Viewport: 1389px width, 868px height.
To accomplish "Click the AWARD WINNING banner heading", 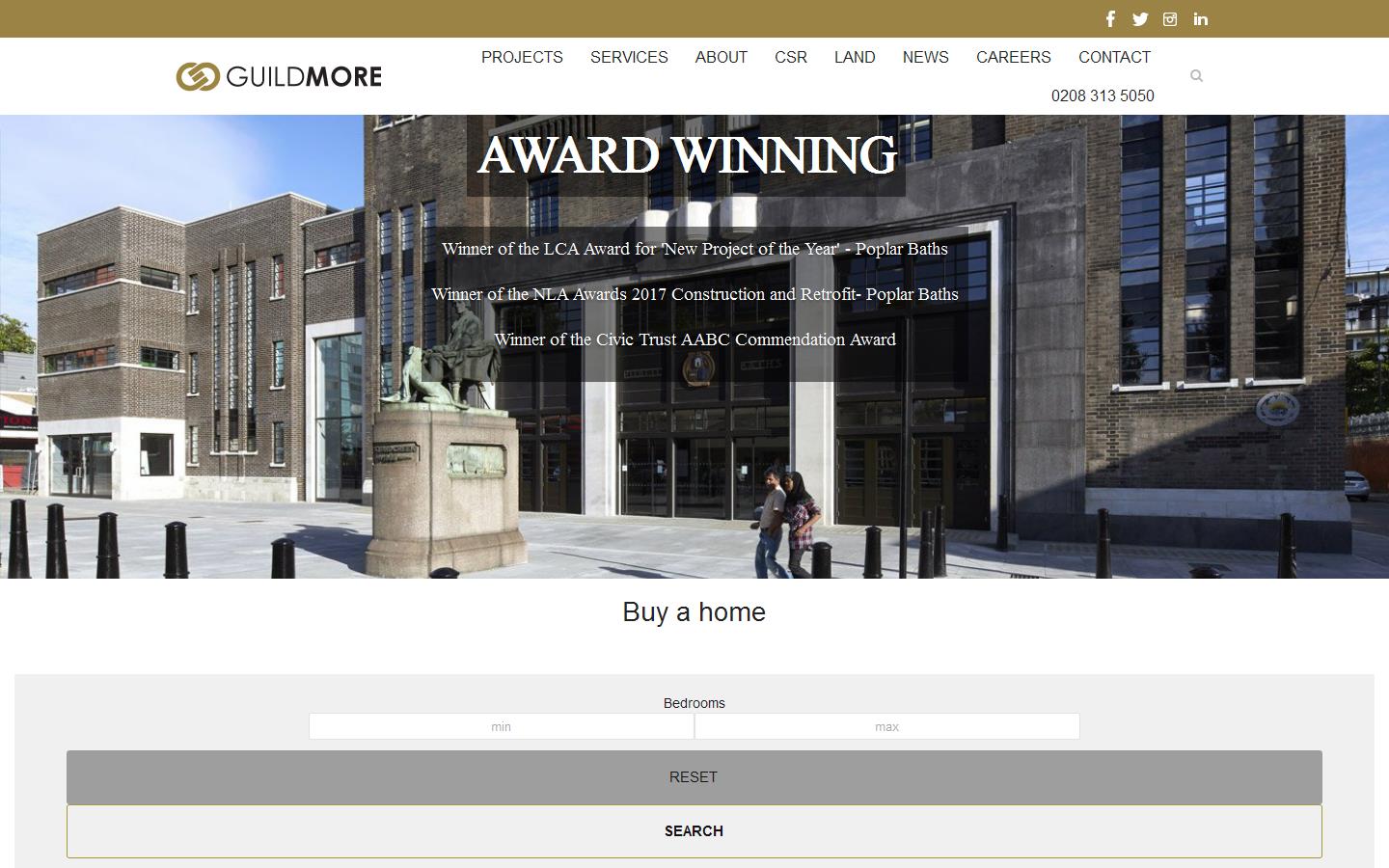I will pos(686,155).
